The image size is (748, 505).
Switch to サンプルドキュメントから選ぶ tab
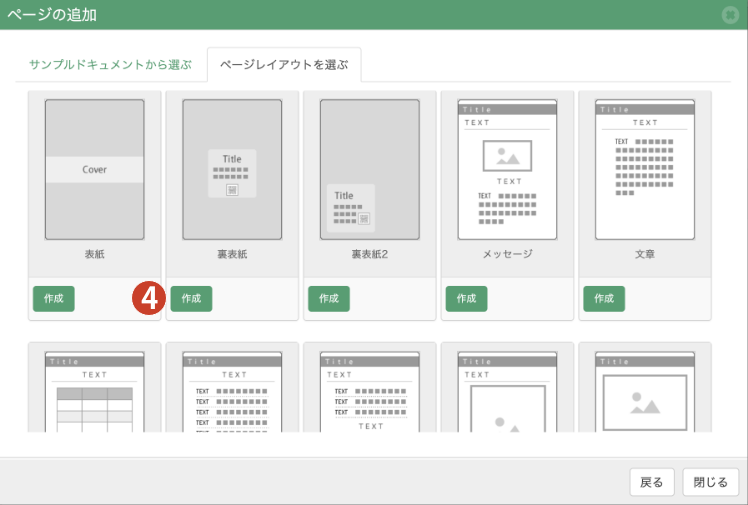(110, 65)
